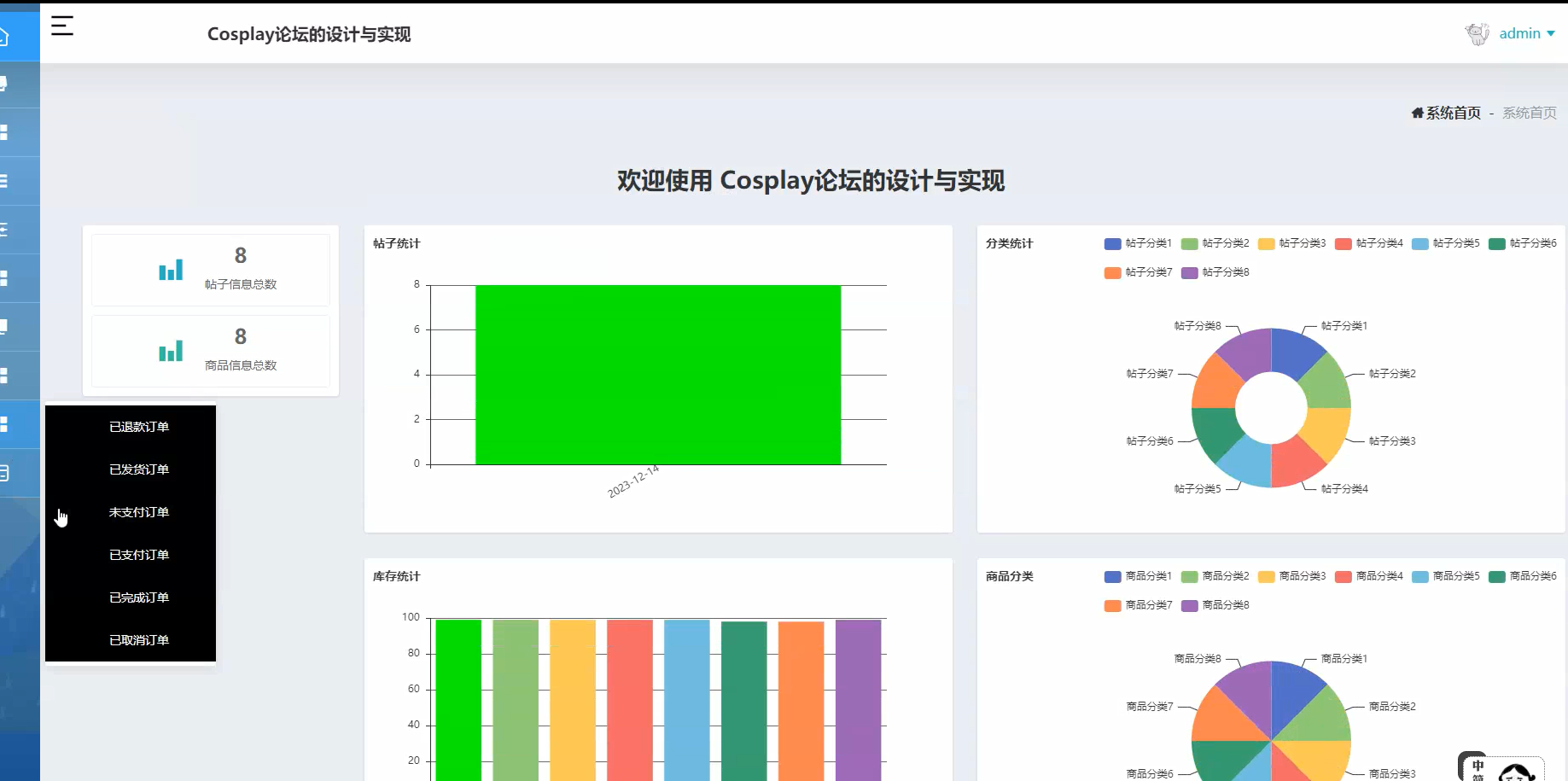Viewport: 1568px width, 781px height.
Task: Open the hamburger menu icon at top left
Action: (x=61, y=26)
